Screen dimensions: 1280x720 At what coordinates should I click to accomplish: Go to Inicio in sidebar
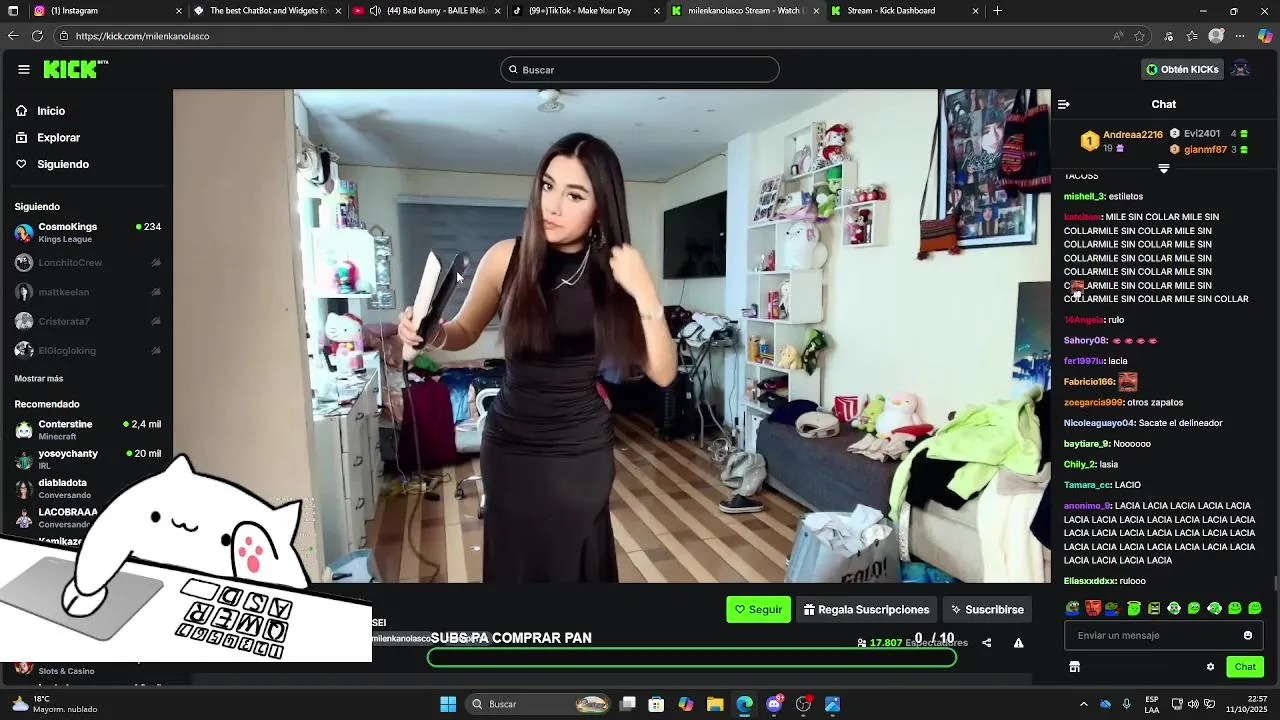[51, 111]
